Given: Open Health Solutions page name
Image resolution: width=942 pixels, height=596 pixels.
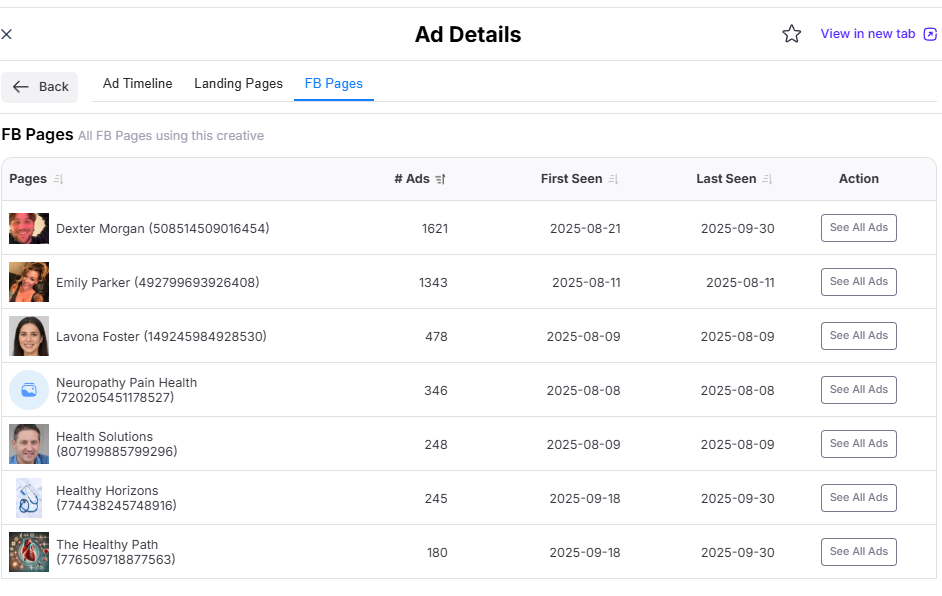Looking at the screenshot, I should [104, 437].
